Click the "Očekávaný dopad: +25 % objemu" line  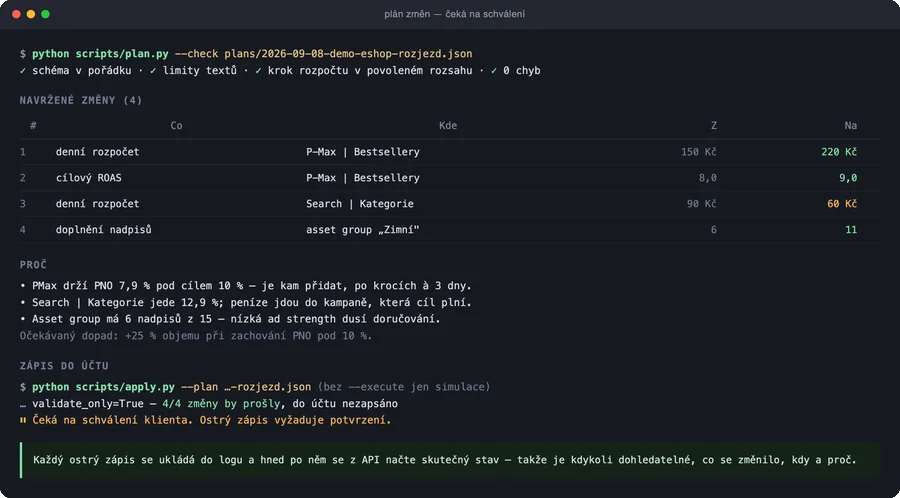196,336
